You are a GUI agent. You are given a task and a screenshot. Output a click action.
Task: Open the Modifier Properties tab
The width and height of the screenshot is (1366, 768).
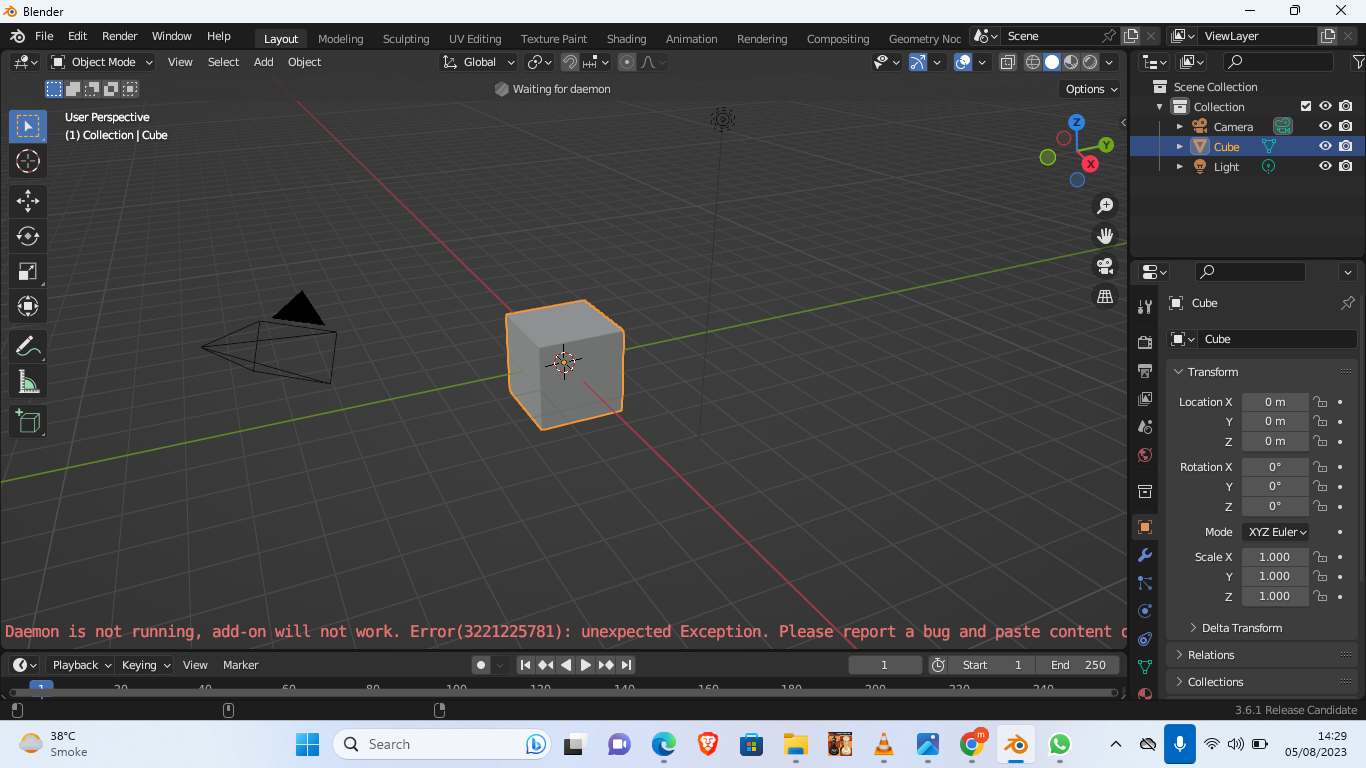tap(1144, 555)
